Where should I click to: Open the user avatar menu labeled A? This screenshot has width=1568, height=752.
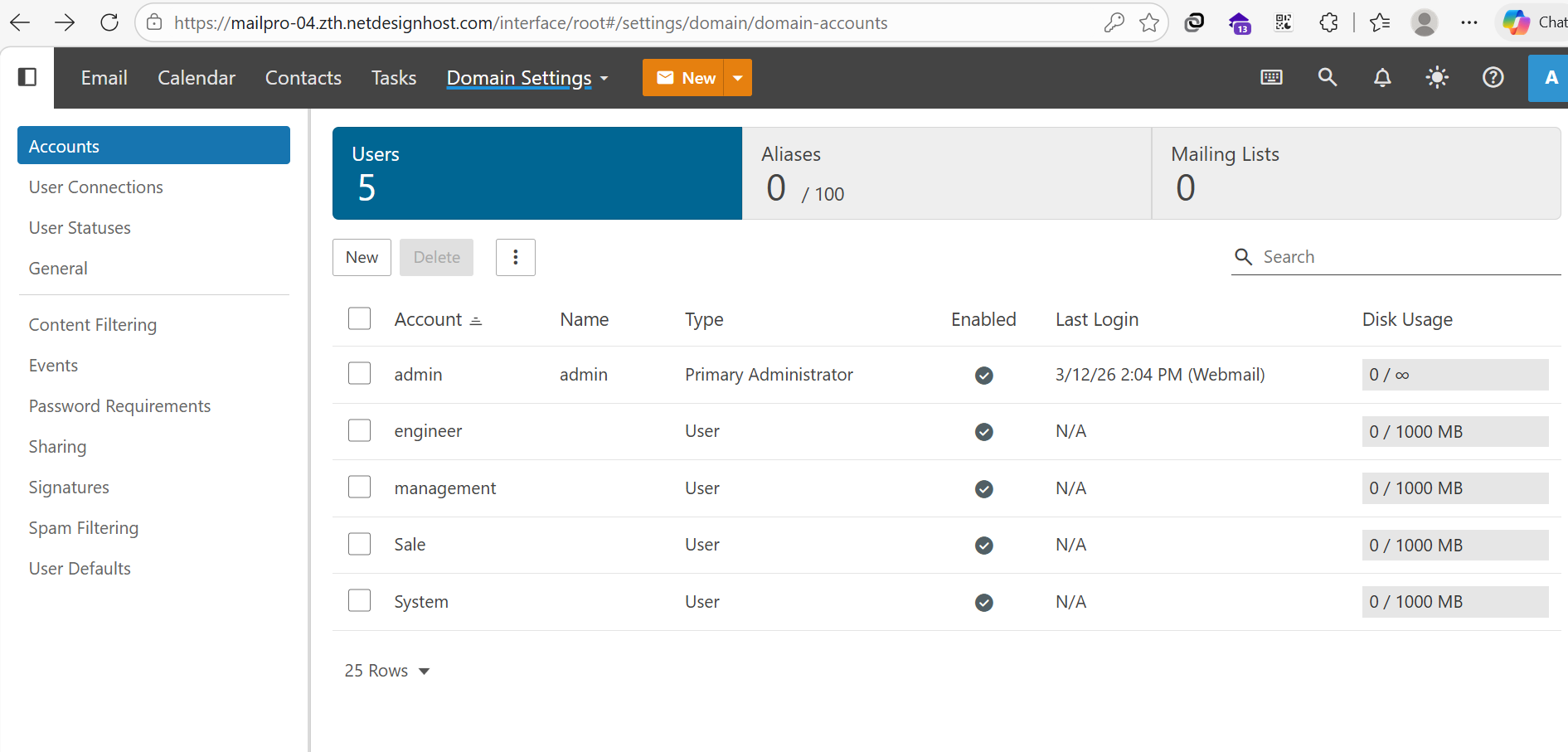click(x=1549, y=78)
